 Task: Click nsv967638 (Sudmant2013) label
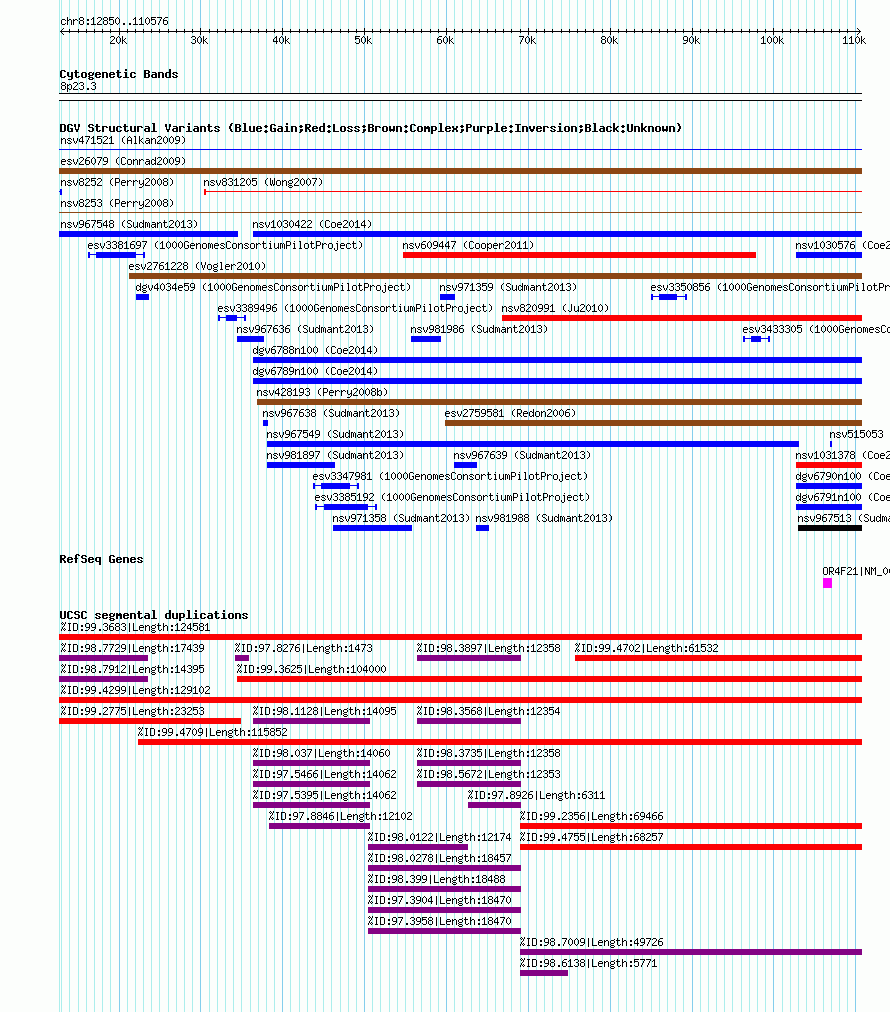(330, 413)
